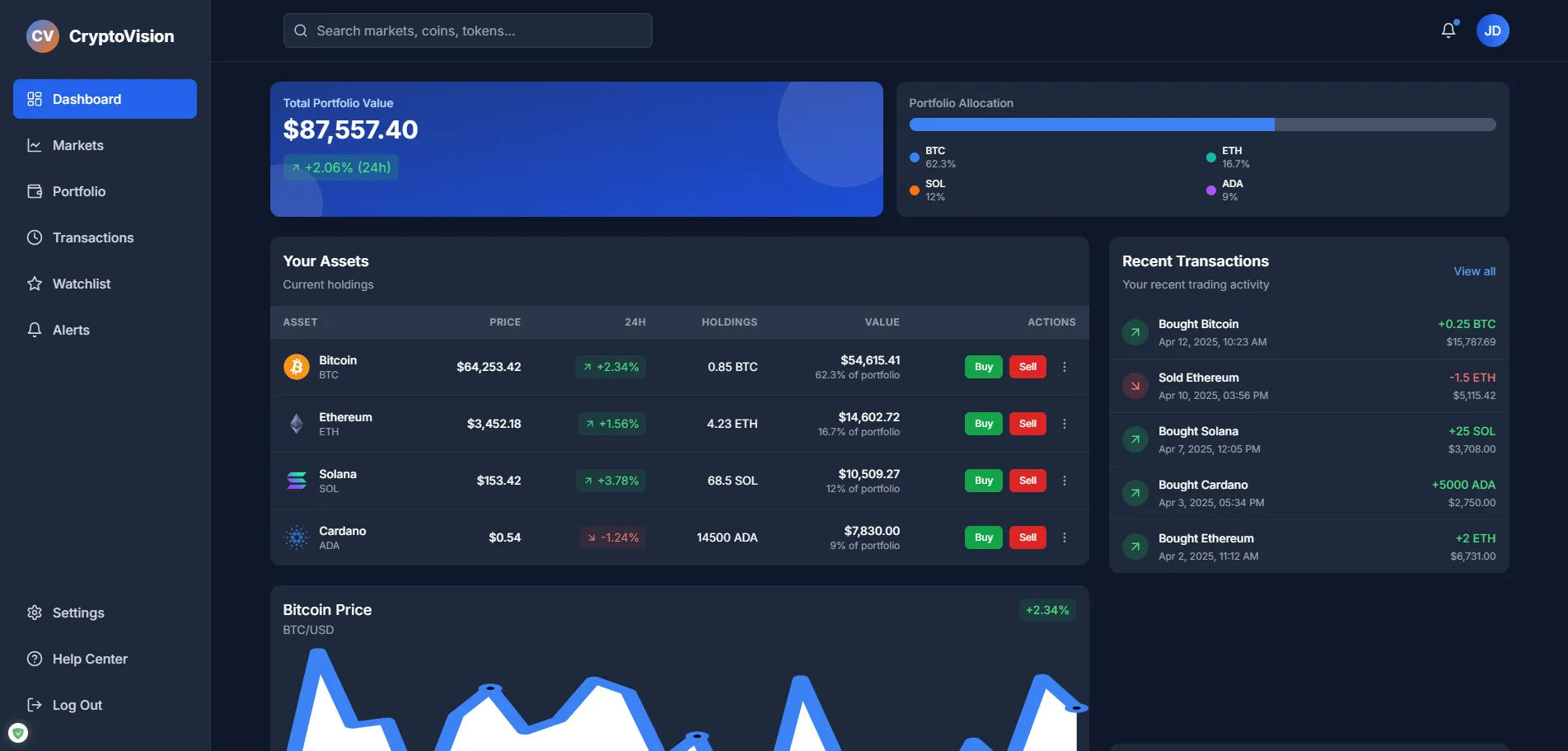The image size is (1568, 751).
Task: Open View all recent transactions
Action: point(1474,271)
